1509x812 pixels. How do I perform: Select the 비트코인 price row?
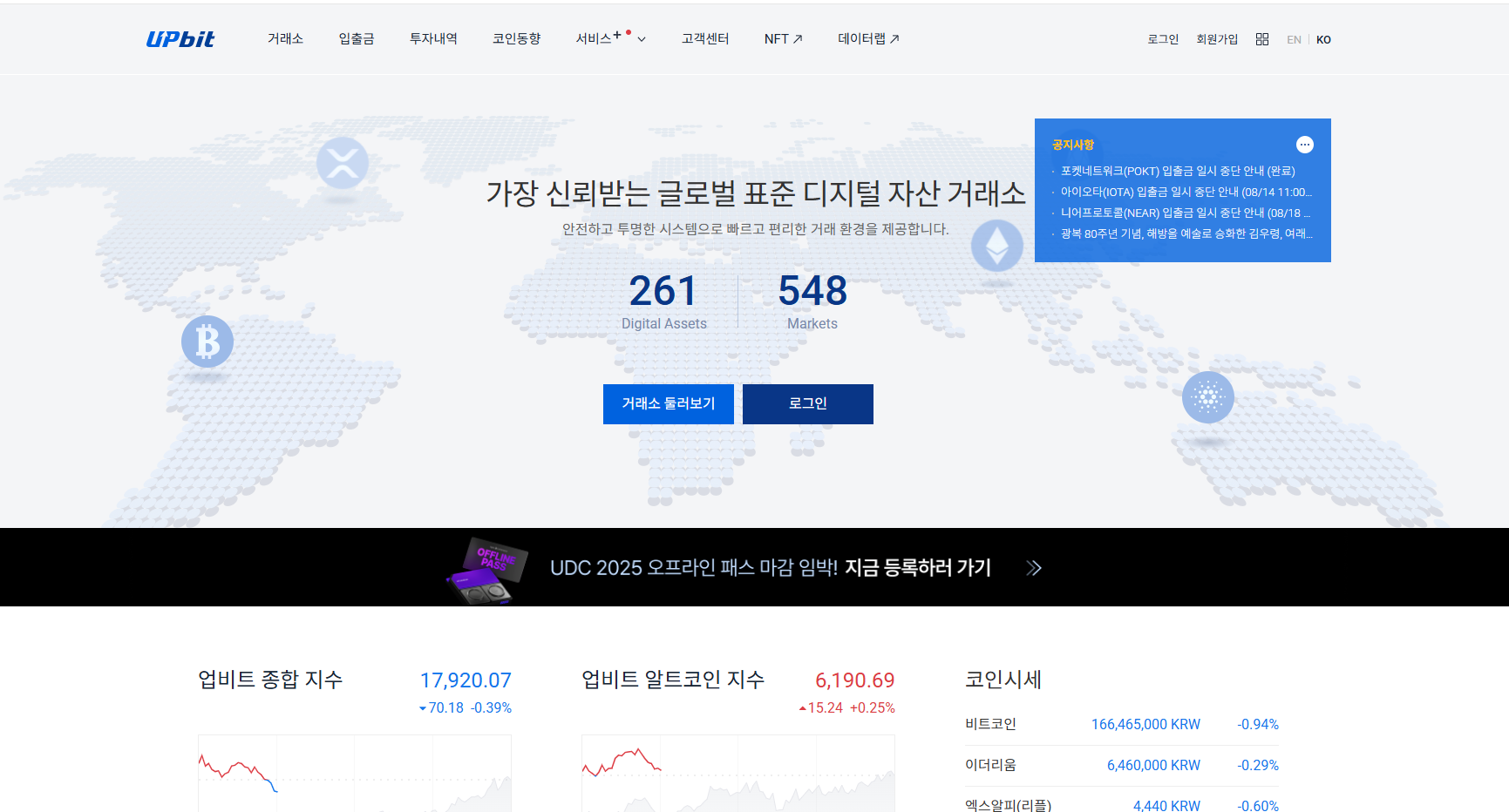(1122, 725)
